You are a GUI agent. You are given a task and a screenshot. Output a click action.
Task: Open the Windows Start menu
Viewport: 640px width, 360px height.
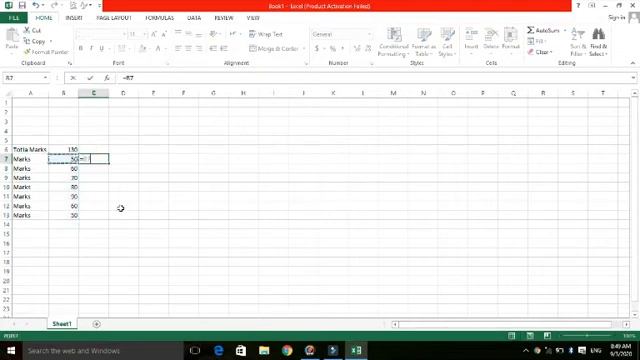click(11, 351)
